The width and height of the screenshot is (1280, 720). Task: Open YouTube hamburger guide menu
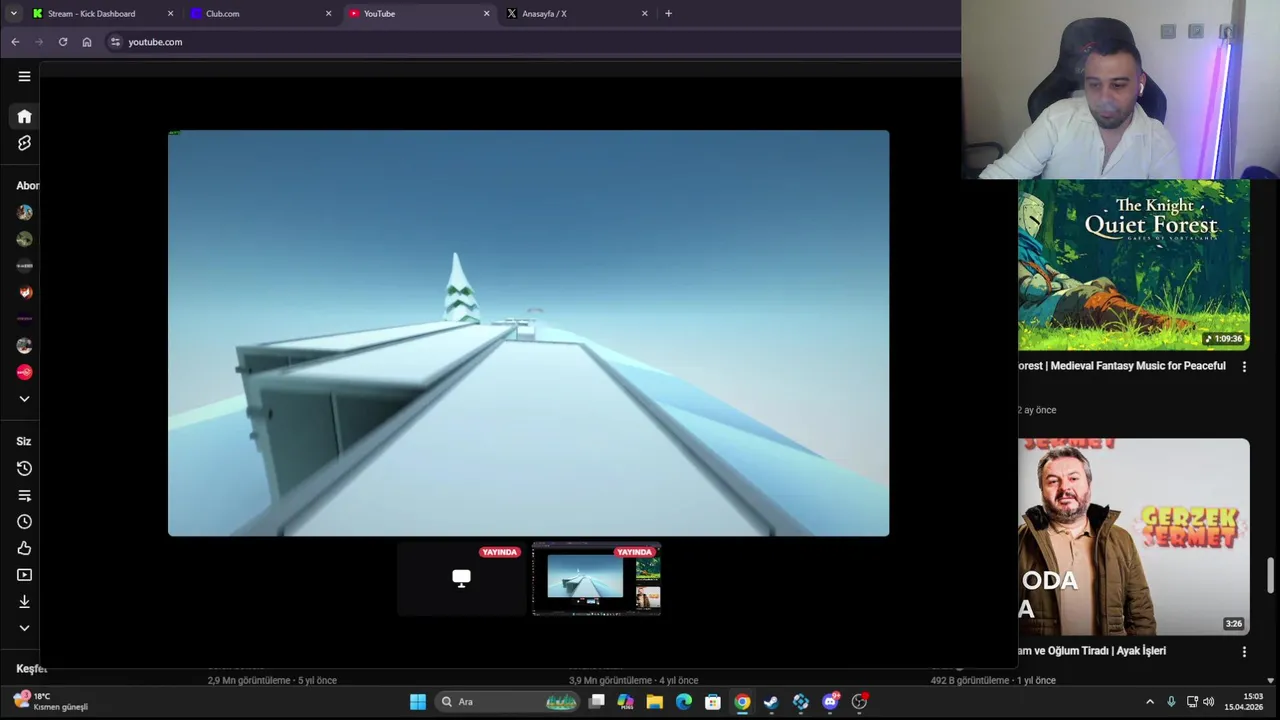24,76
